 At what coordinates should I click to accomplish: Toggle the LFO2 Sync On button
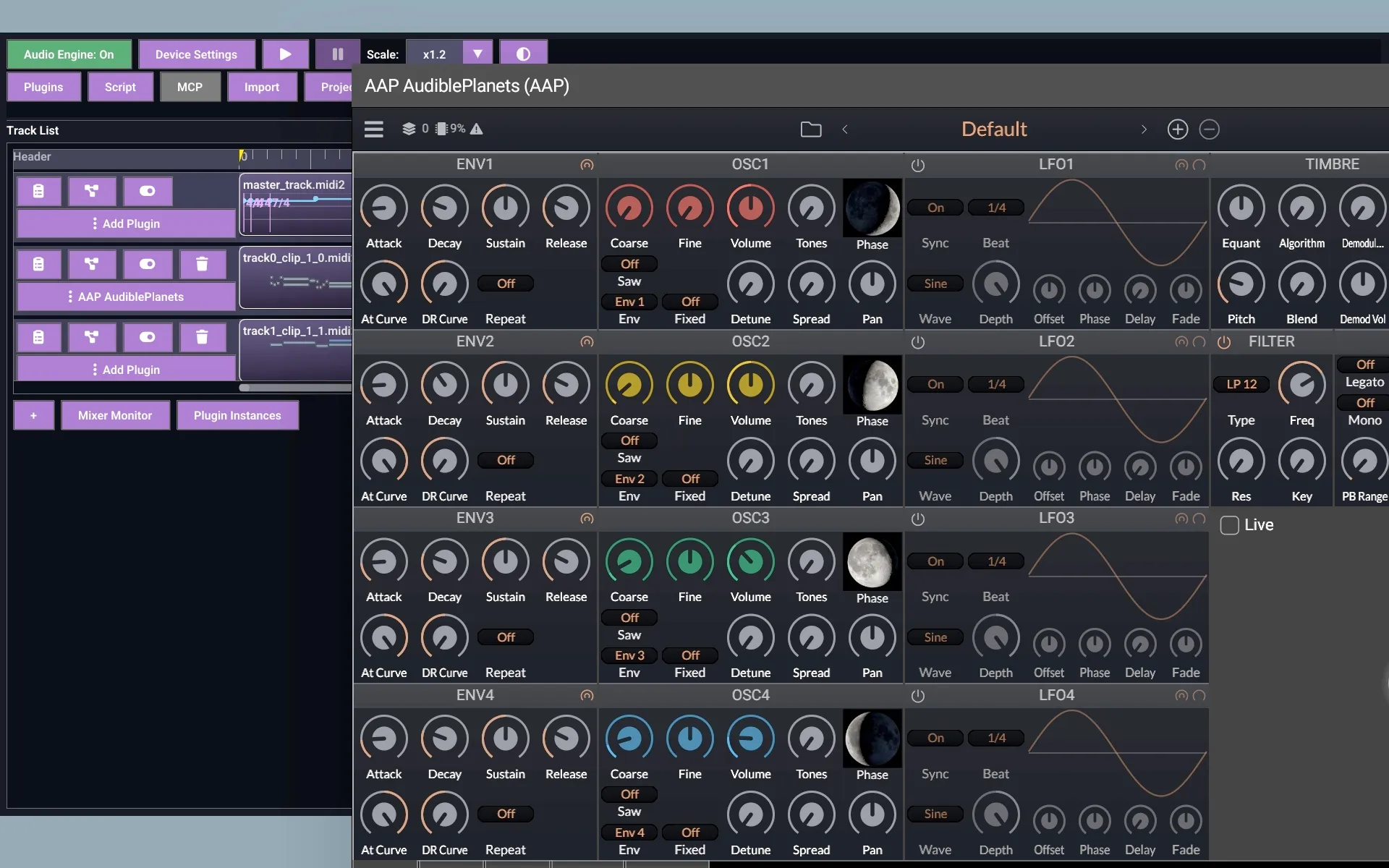tap(935, 385)
